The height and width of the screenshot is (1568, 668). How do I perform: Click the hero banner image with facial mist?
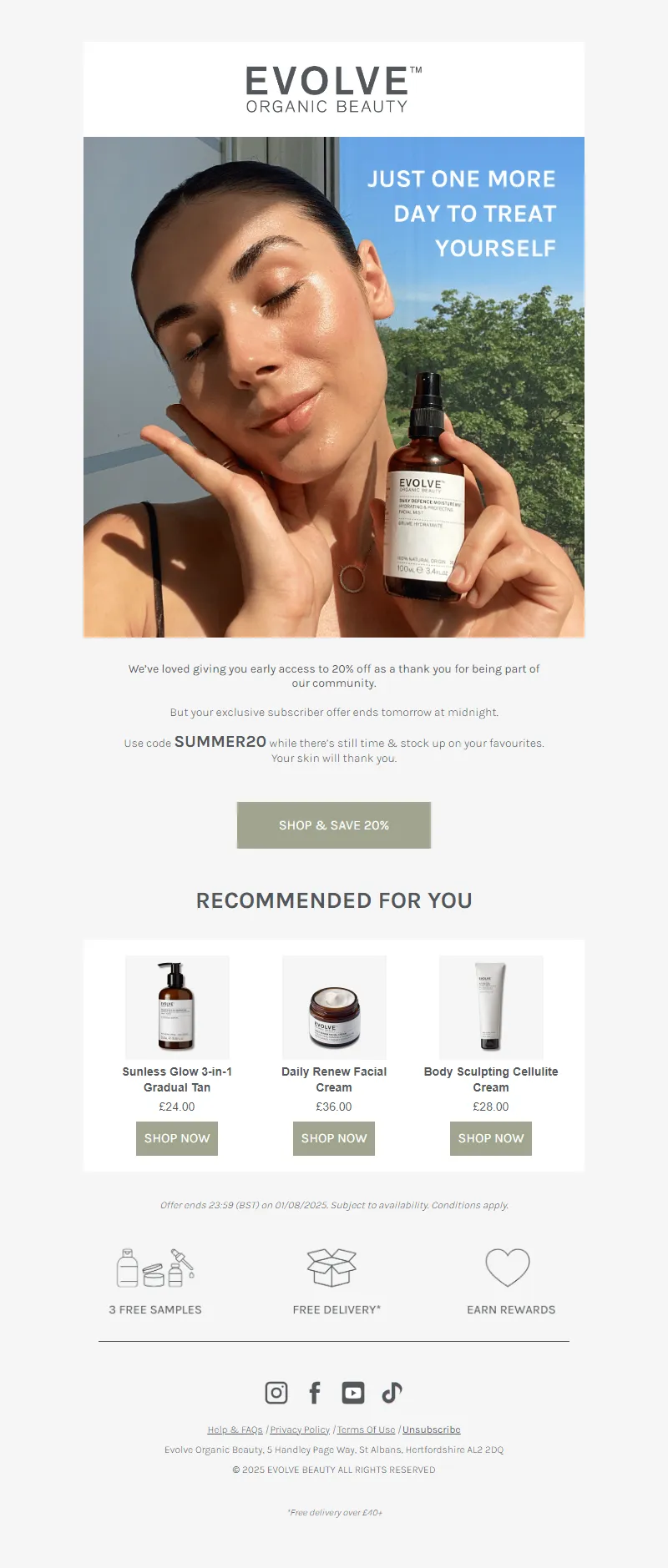click(334, 387)
